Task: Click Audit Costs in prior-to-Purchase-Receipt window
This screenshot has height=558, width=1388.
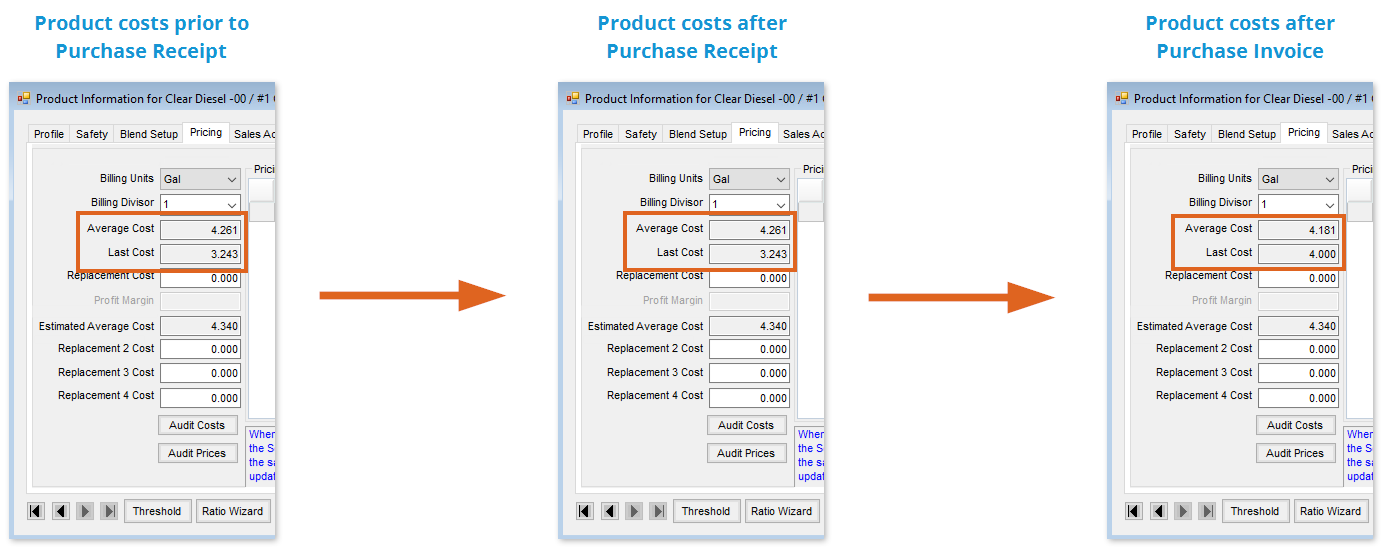Action: 197,425
